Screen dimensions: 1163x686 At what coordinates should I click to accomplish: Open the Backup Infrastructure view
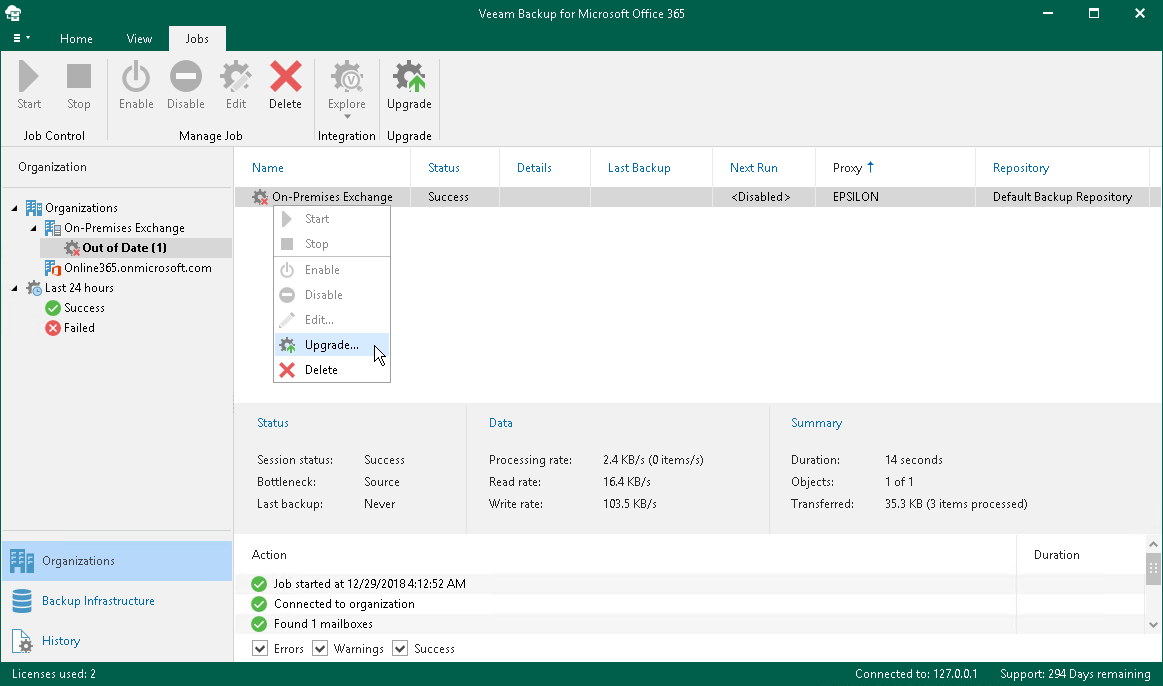98,601
